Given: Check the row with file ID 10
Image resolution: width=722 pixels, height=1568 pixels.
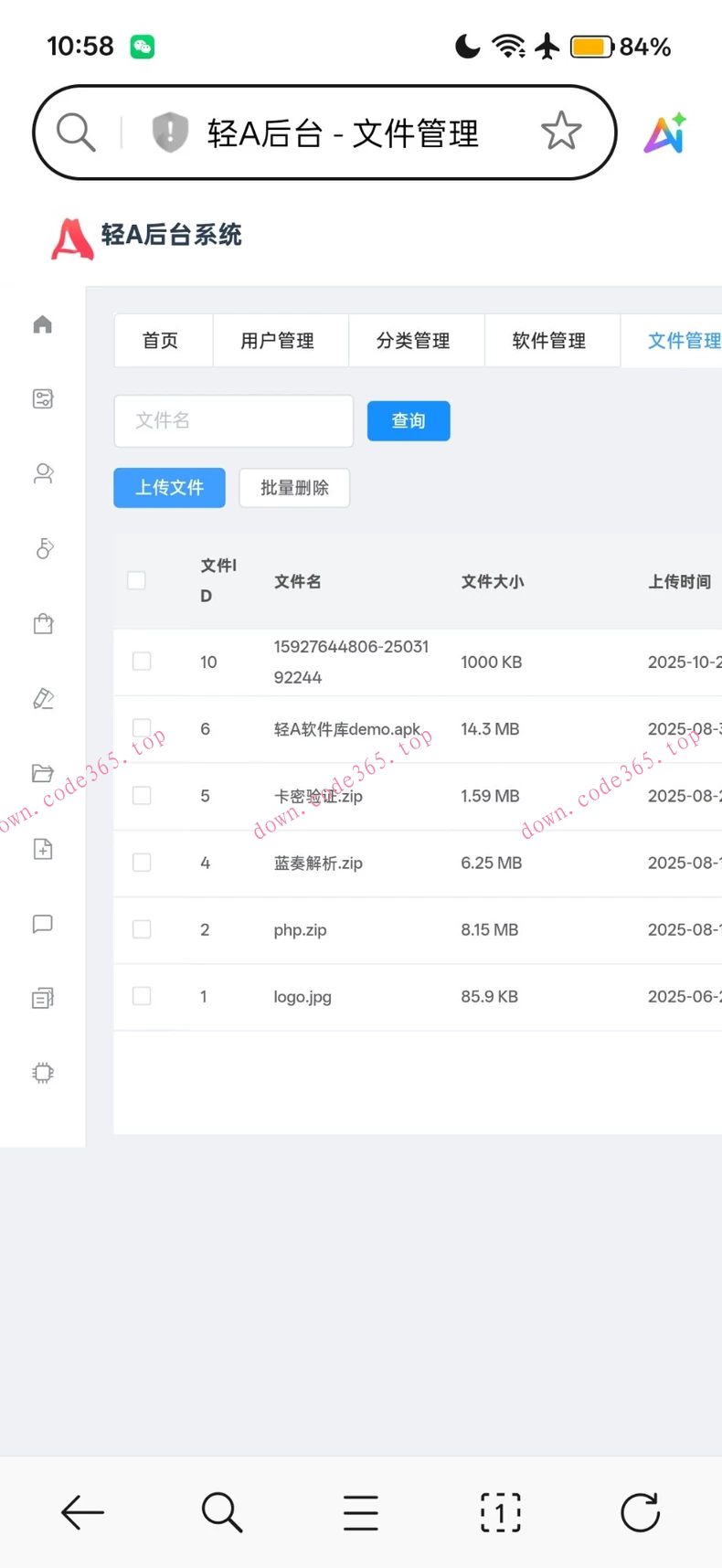Looking at the screenshot, I should [142, 661].
